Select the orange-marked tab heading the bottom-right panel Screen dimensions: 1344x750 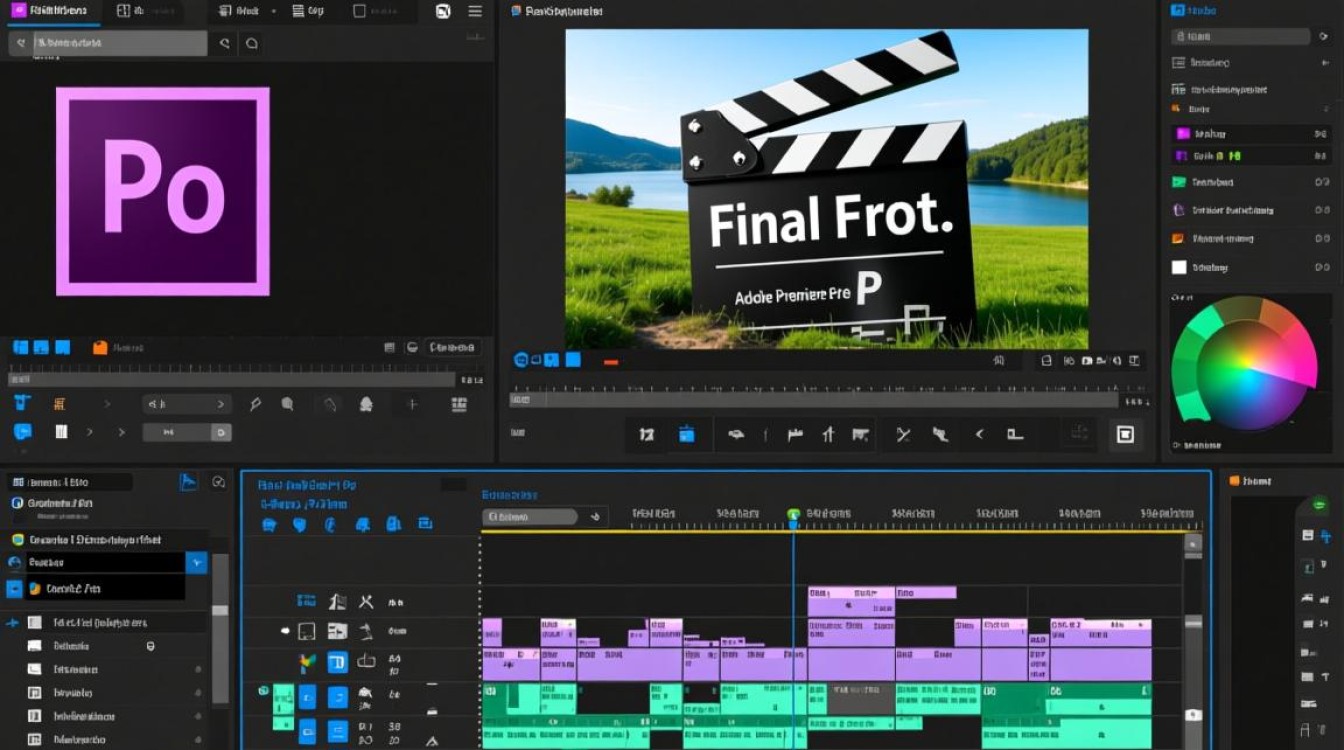click(x=1251, y=481)
